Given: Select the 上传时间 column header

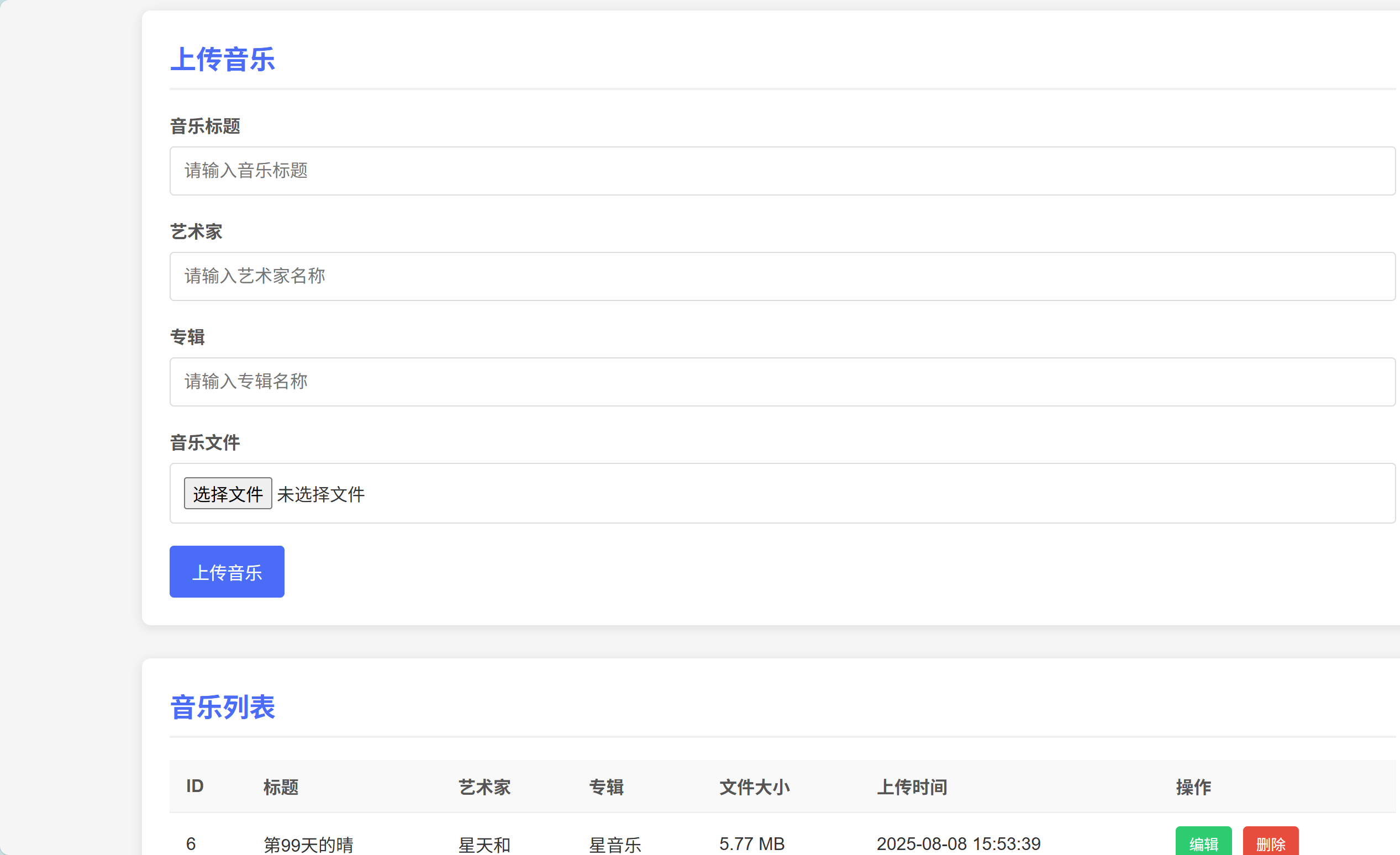Looking at the screenshot, I should pos(912,787).
